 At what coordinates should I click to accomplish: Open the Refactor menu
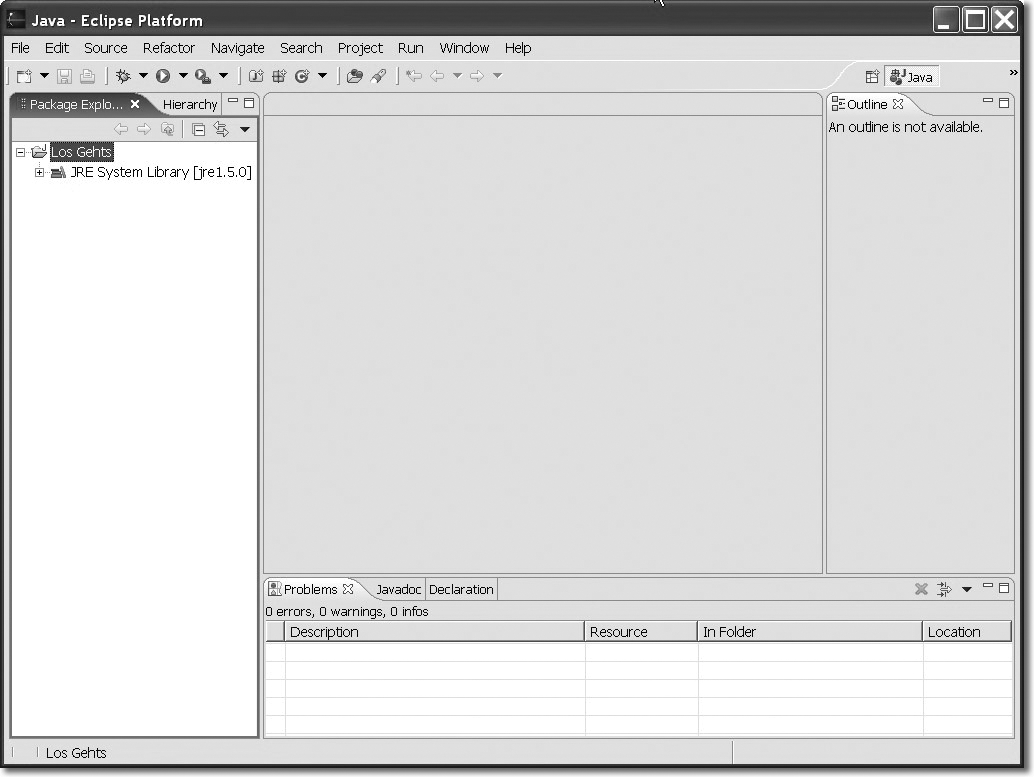click(x=168, y=48)
